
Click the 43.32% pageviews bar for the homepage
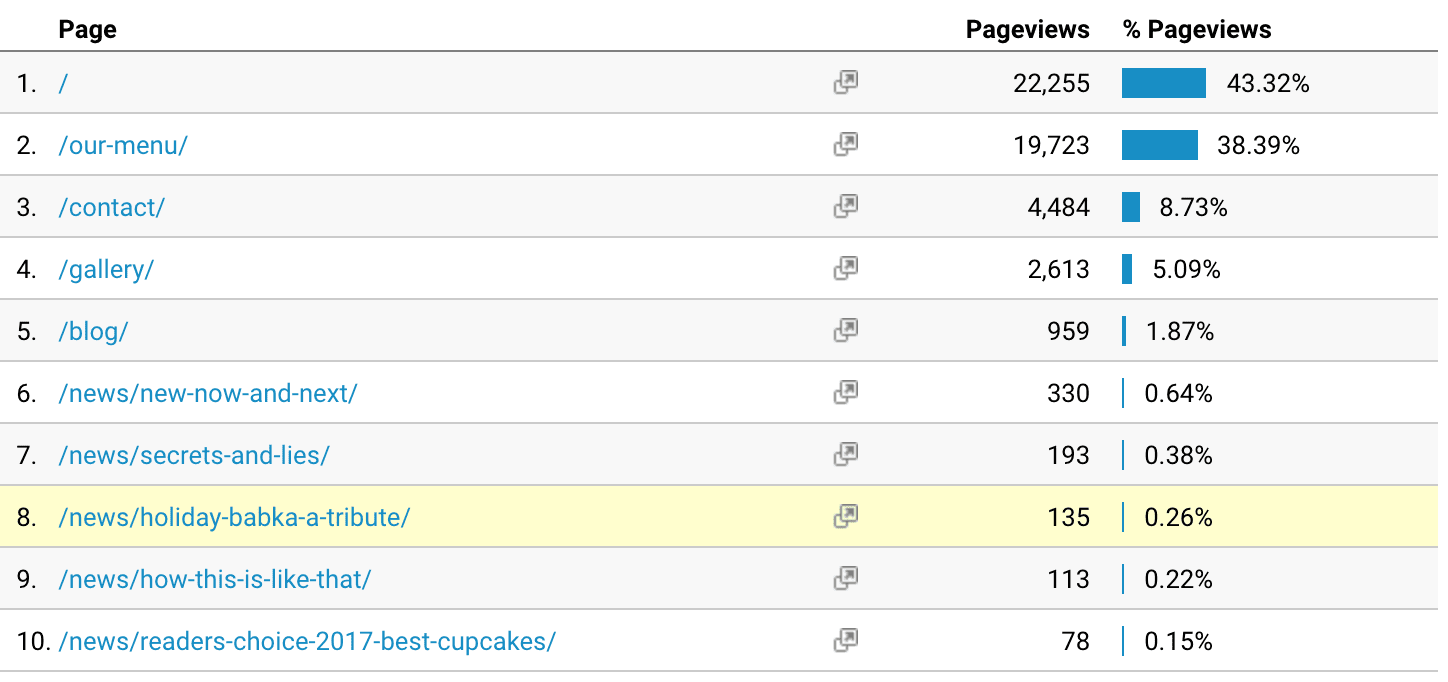pyautogui.click(x=1164, y=83)
